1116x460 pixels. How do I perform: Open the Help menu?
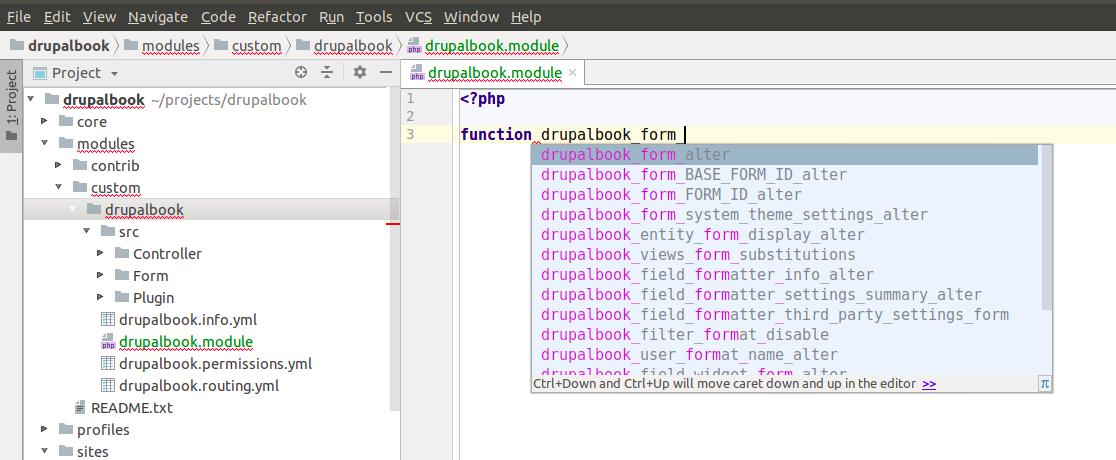point(526,16)
